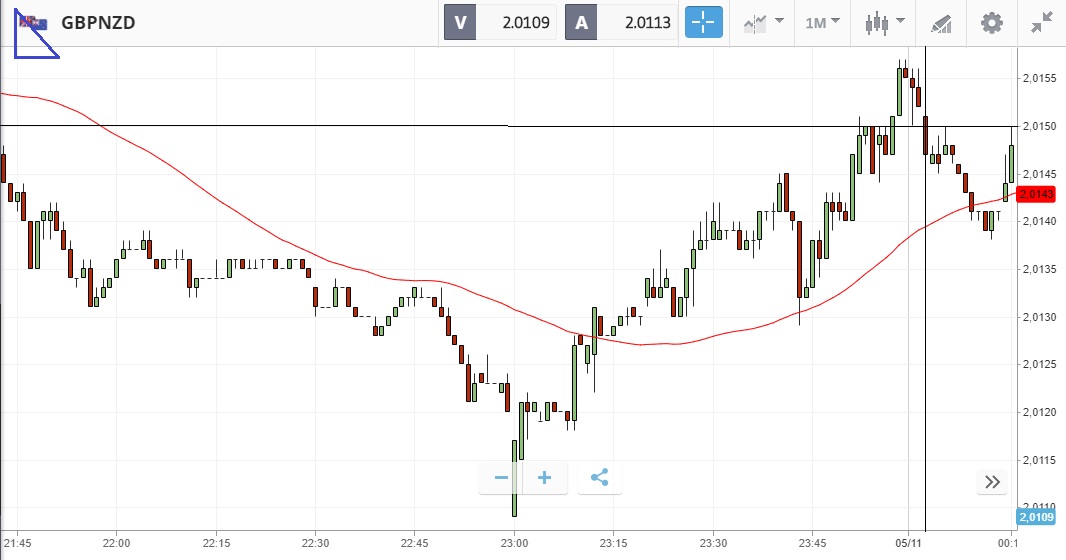Zoom in chart with plus button

[545, 478]
